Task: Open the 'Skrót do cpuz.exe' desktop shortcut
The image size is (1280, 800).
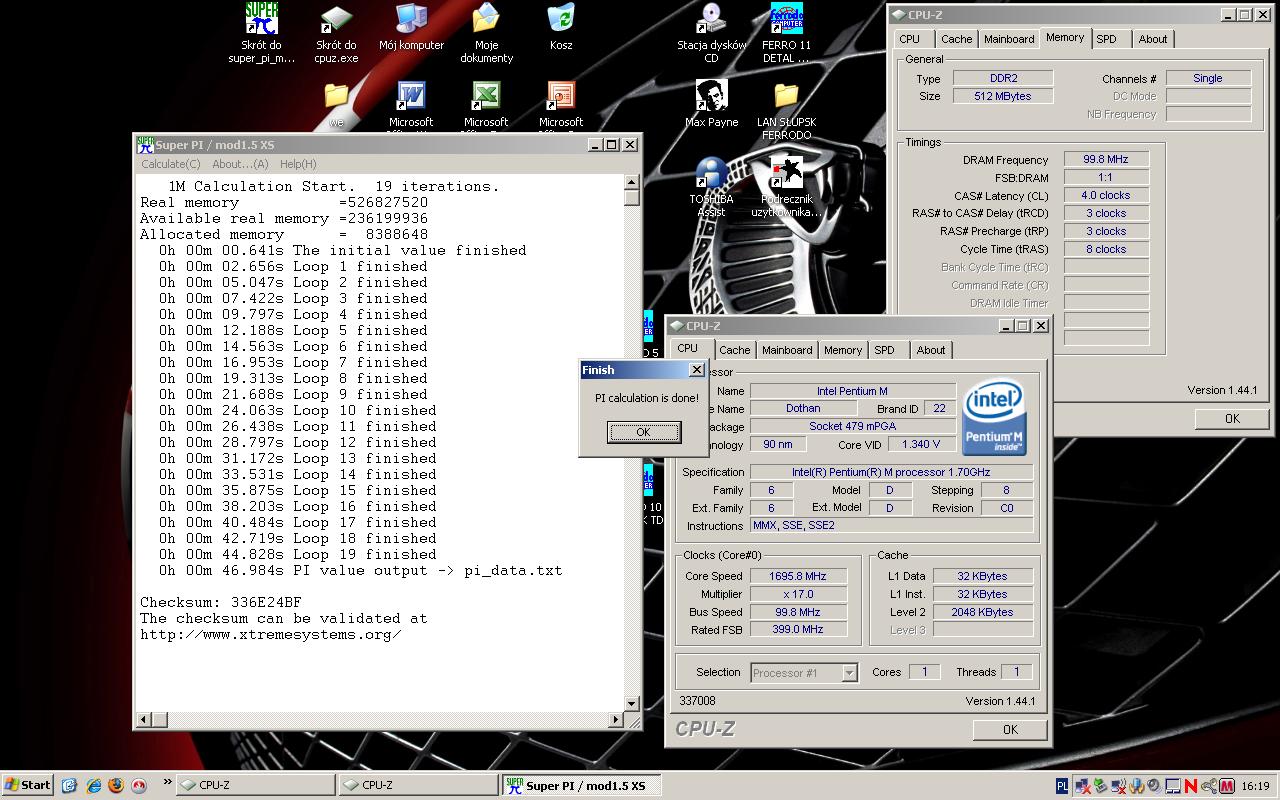Action: pyautogui.click(x=336, y=19)
